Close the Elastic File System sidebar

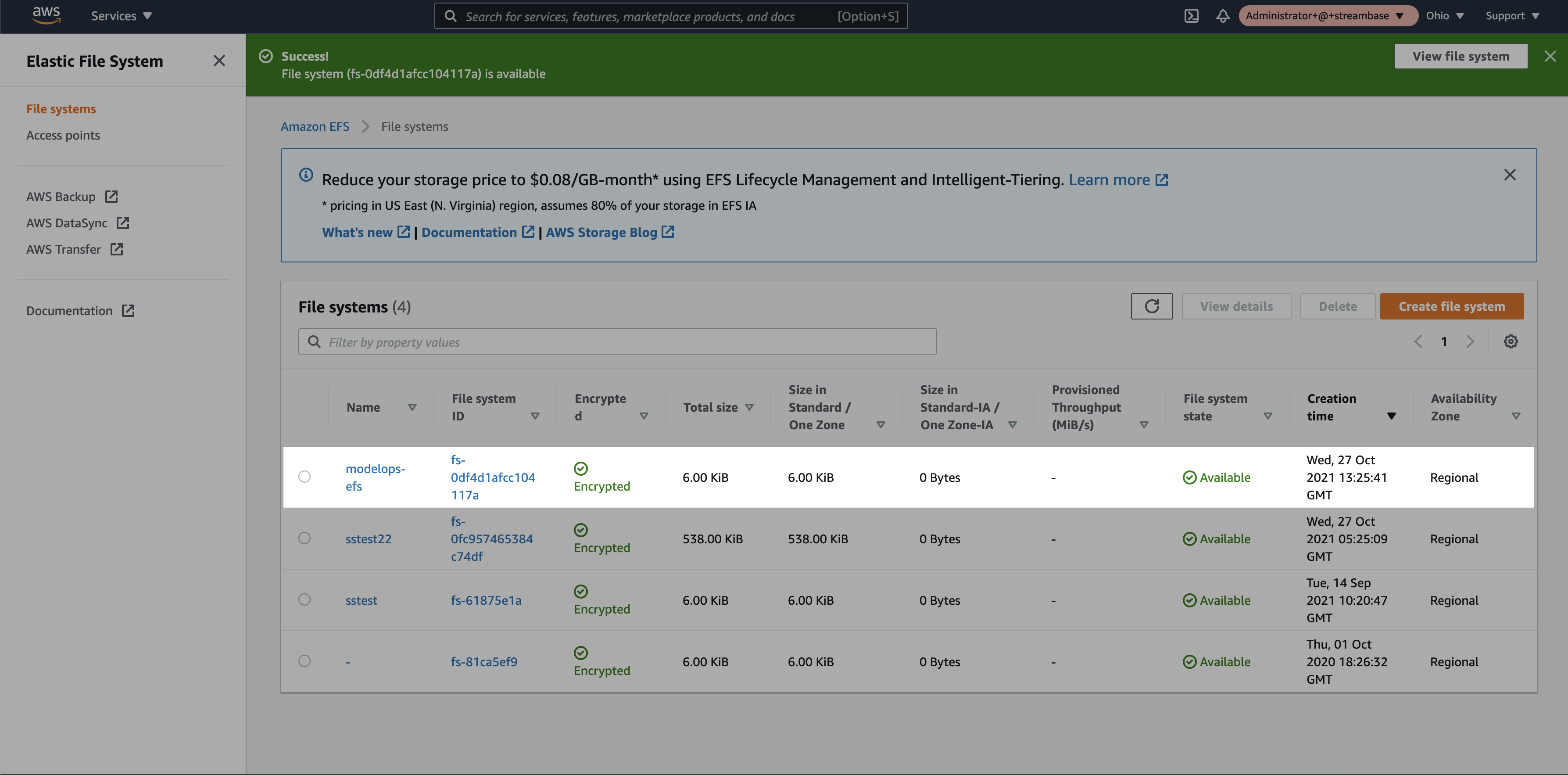pos(219,61)
